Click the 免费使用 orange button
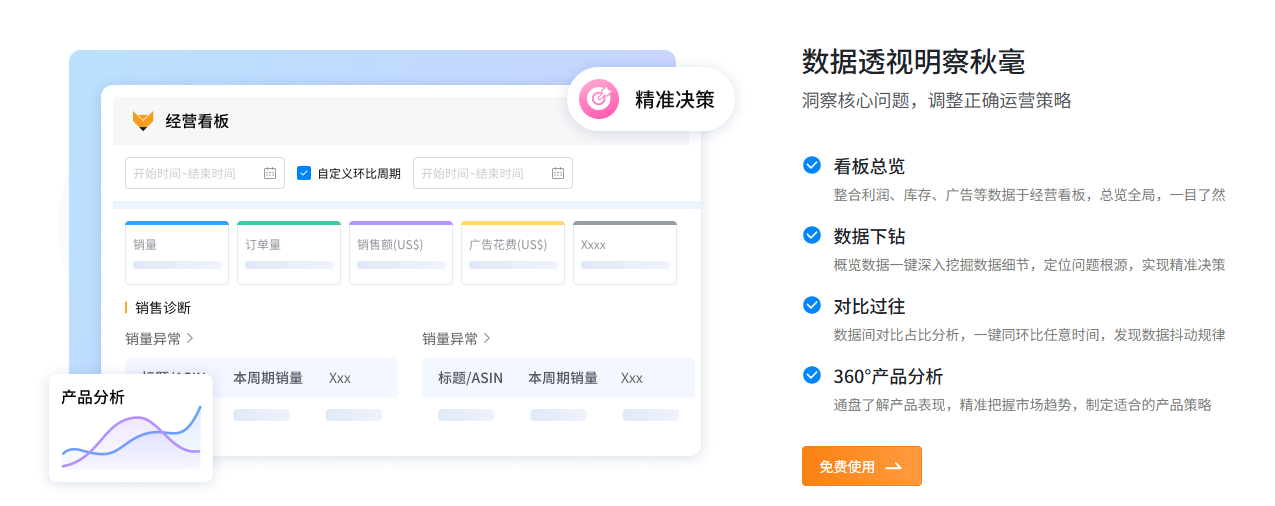1275x506 pixels. 862,466
